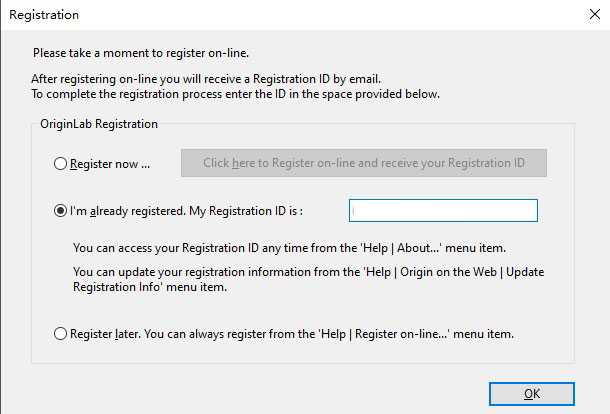Click the circle beside "Register later"

[x=62, y=333]
